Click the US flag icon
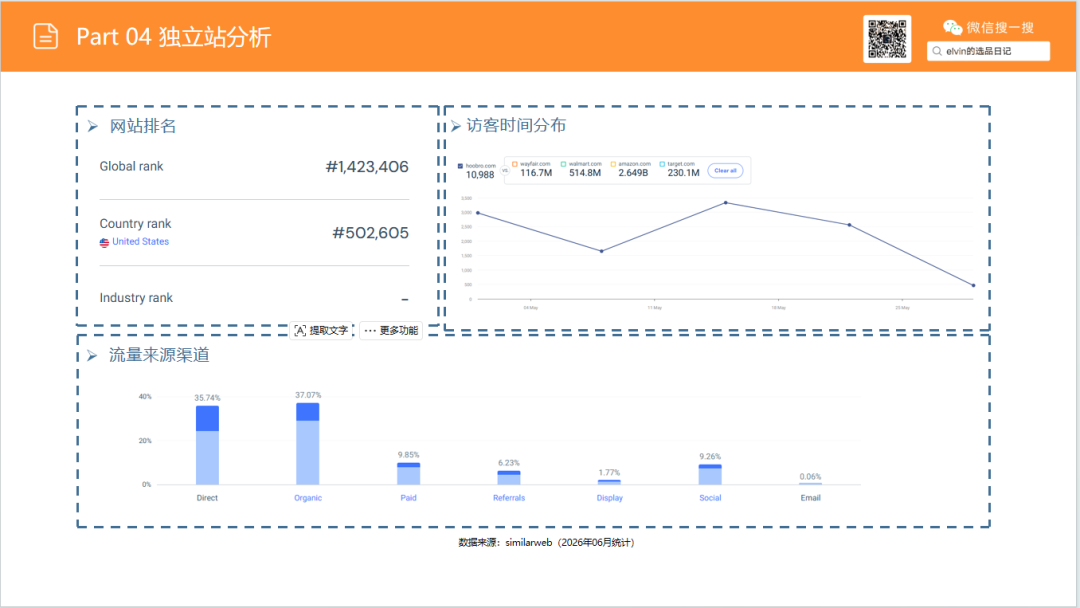 [104, 242]
